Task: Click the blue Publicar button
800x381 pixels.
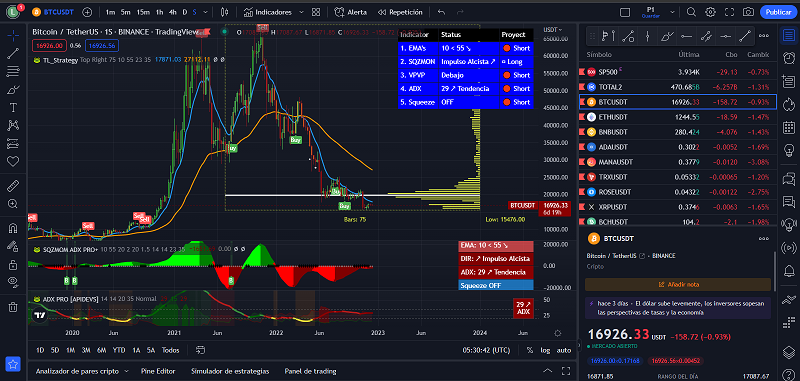Action: (x=779, y=12)
